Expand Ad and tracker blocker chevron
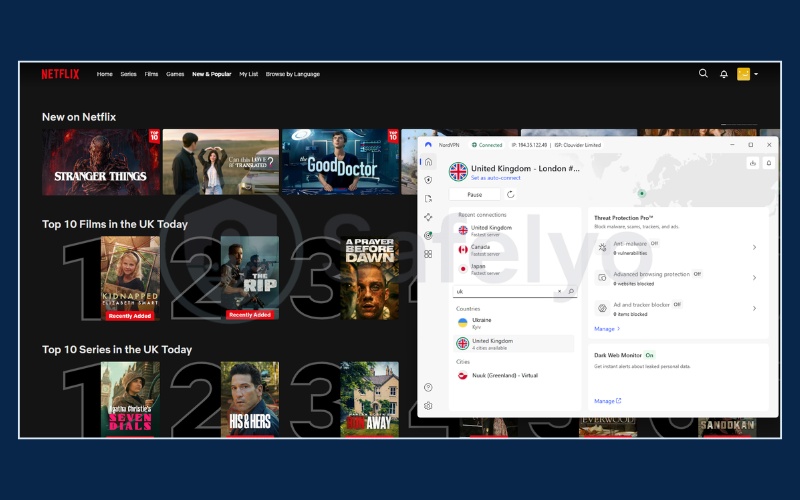Image resolution: width=800 pixels, height=500 pixels. (x=754, y=309)
